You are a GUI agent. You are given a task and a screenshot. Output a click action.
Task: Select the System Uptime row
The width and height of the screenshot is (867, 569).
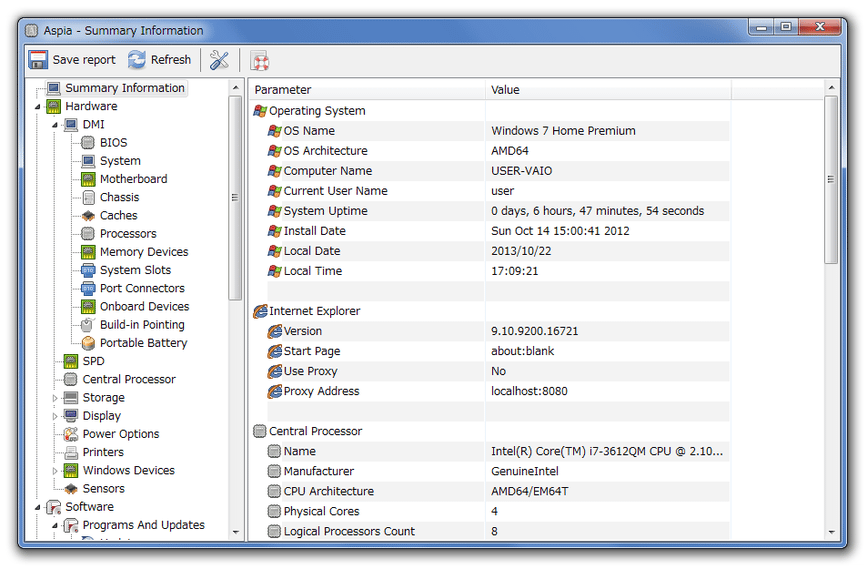pyautogui.click(x=498, y=211)
